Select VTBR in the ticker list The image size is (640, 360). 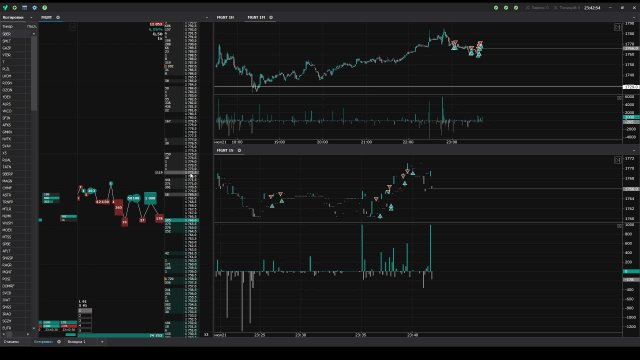pyautogui.click(x=7, y=55)
